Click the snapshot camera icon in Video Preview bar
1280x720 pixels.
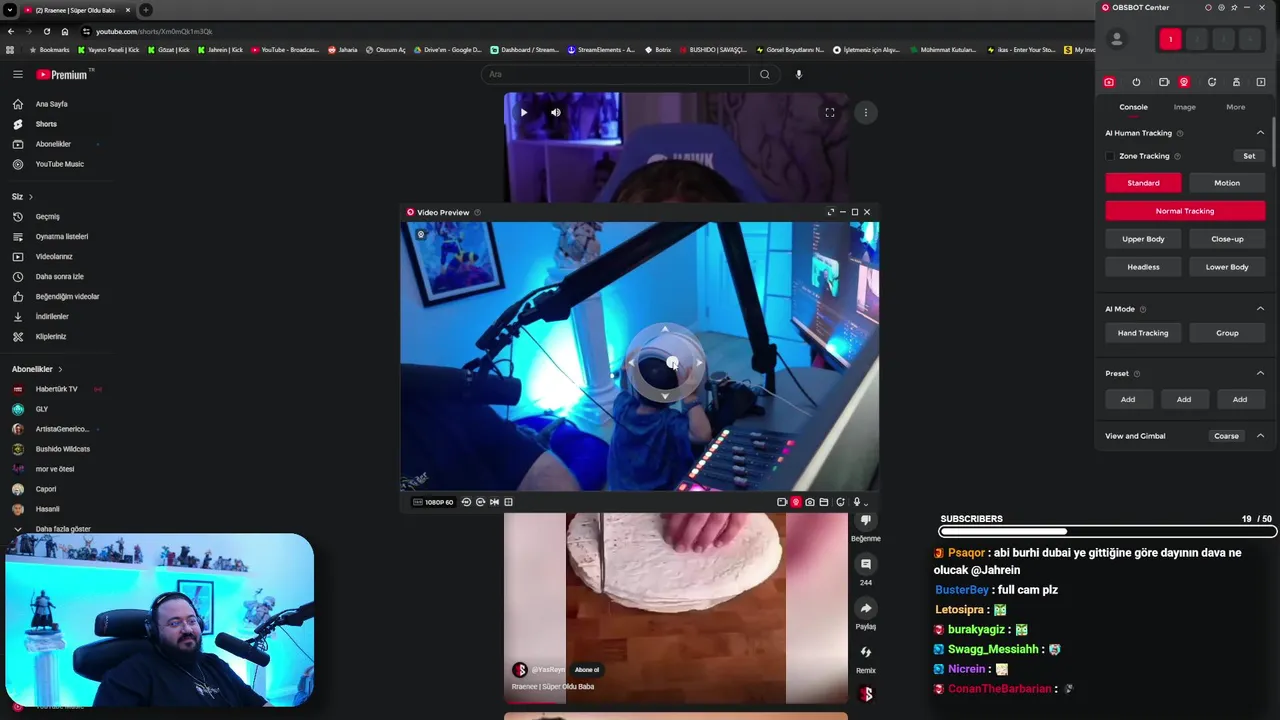[810, 502]
